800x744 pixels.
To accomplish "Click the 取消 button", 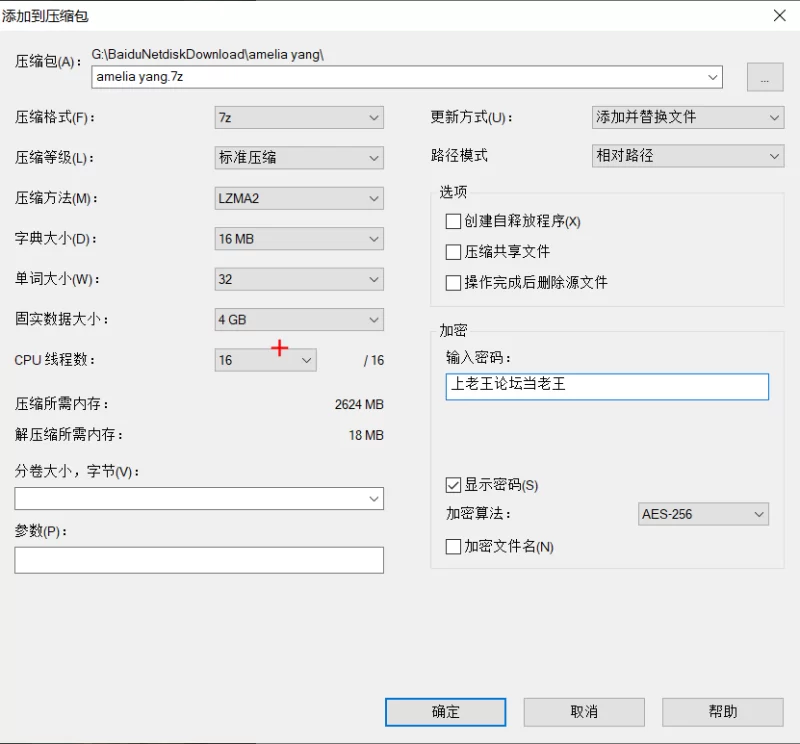I will 584,712.
